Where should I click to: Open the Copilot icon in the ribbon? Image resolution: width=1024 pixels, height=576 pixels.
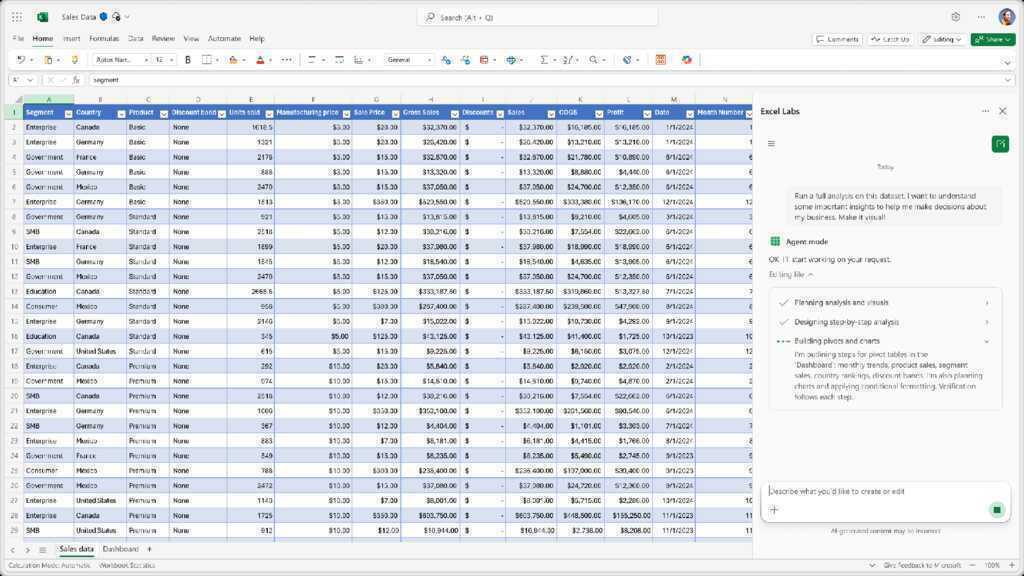point(687,60)
